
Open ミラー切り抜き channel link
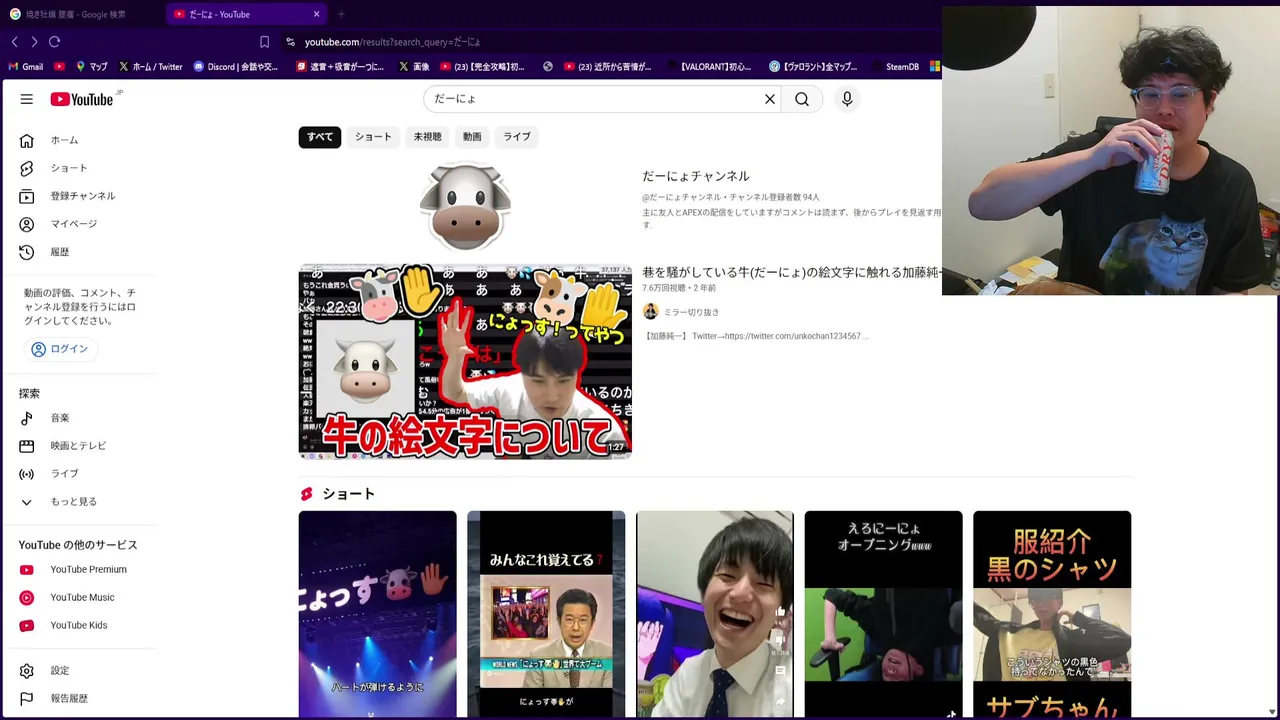[691, 312]
